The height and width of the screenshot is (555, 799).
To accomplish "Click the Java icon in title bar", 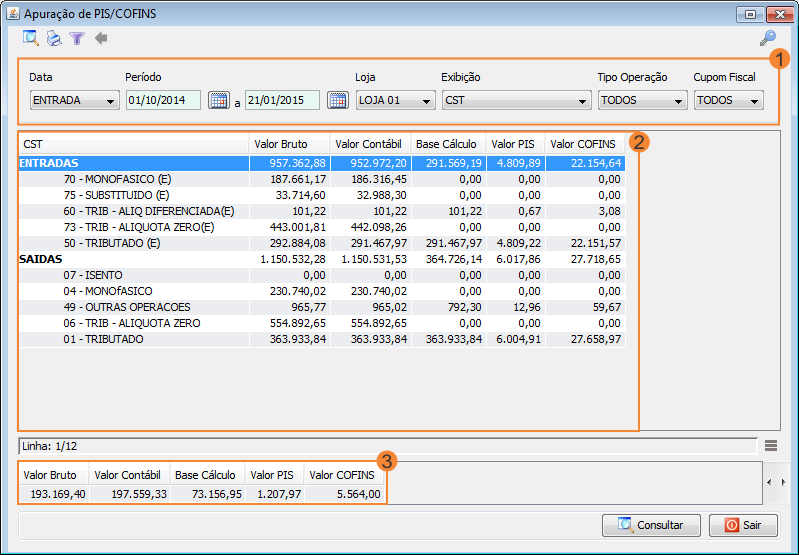I will click(13, 14).
